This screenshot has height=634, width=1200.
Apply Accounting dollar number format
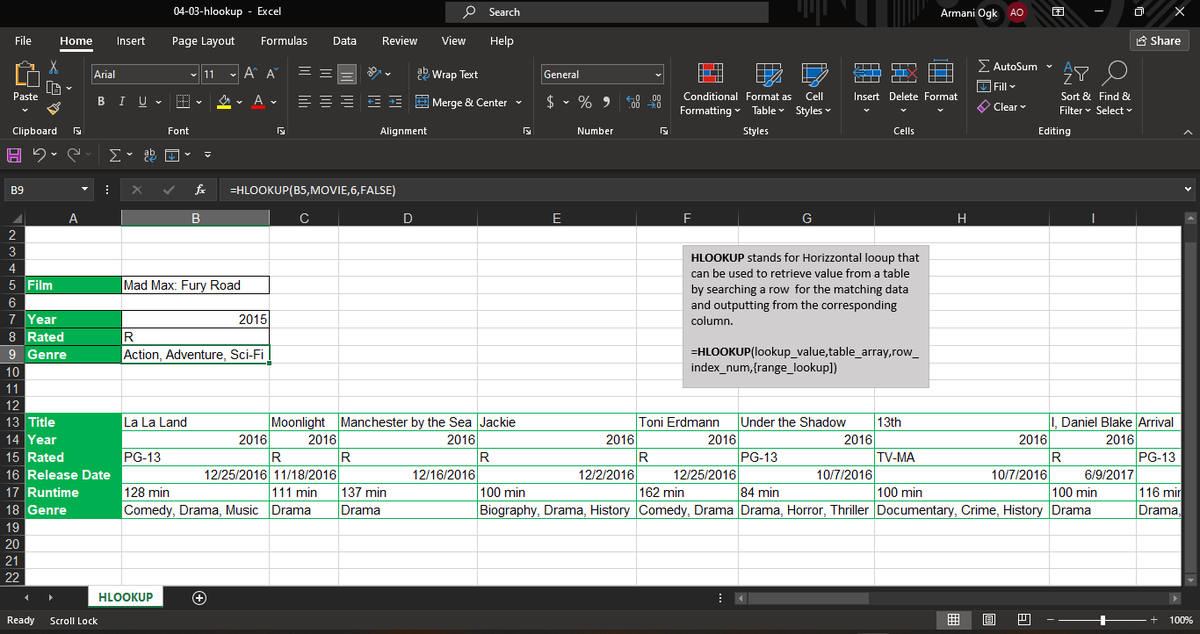coord(552,102)
